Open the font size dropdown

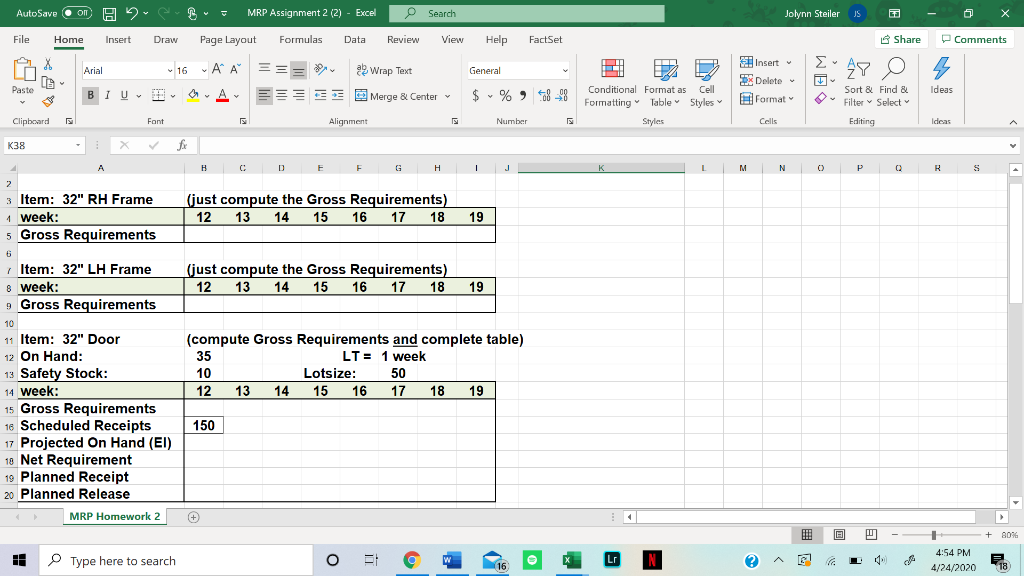click(204, 71)
